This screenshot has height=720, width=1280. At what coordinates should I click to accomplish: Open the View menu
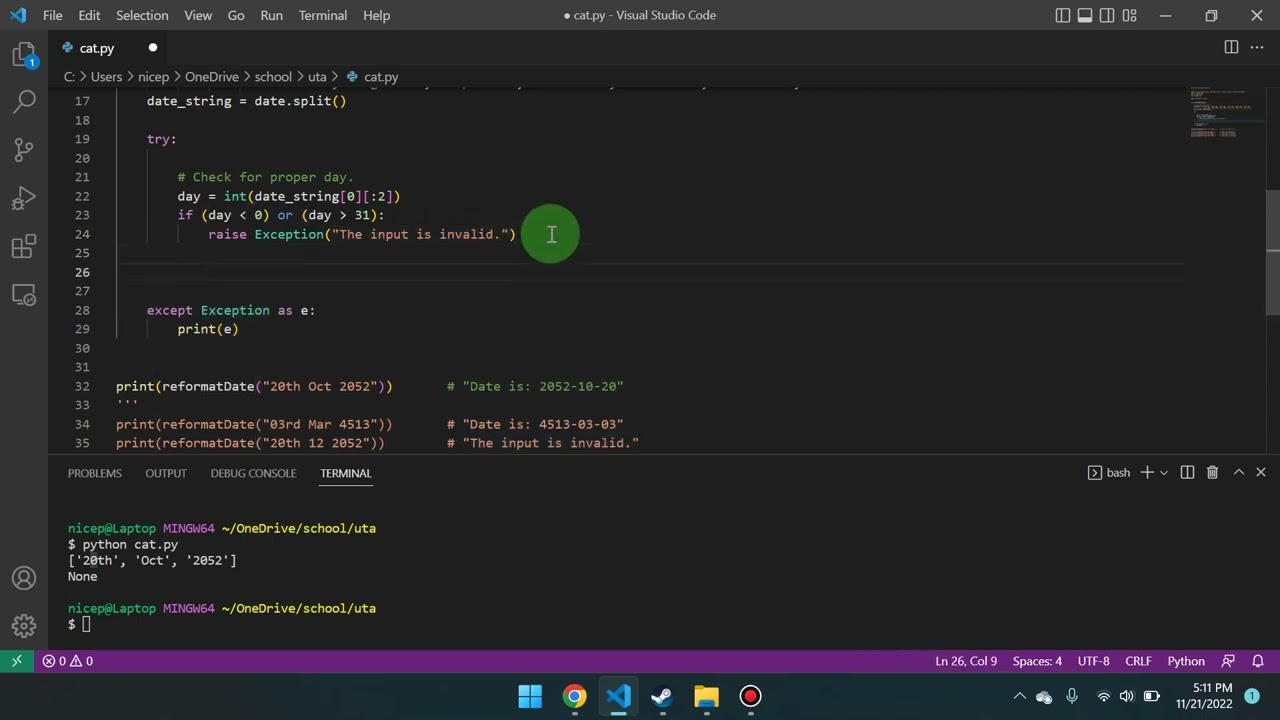click(x=198, y=15)
